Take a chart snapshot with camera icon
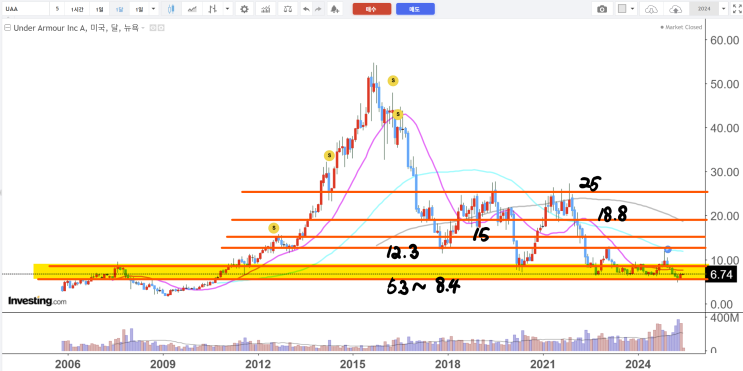This screenshot has width=743, height=371. [602, 9]
